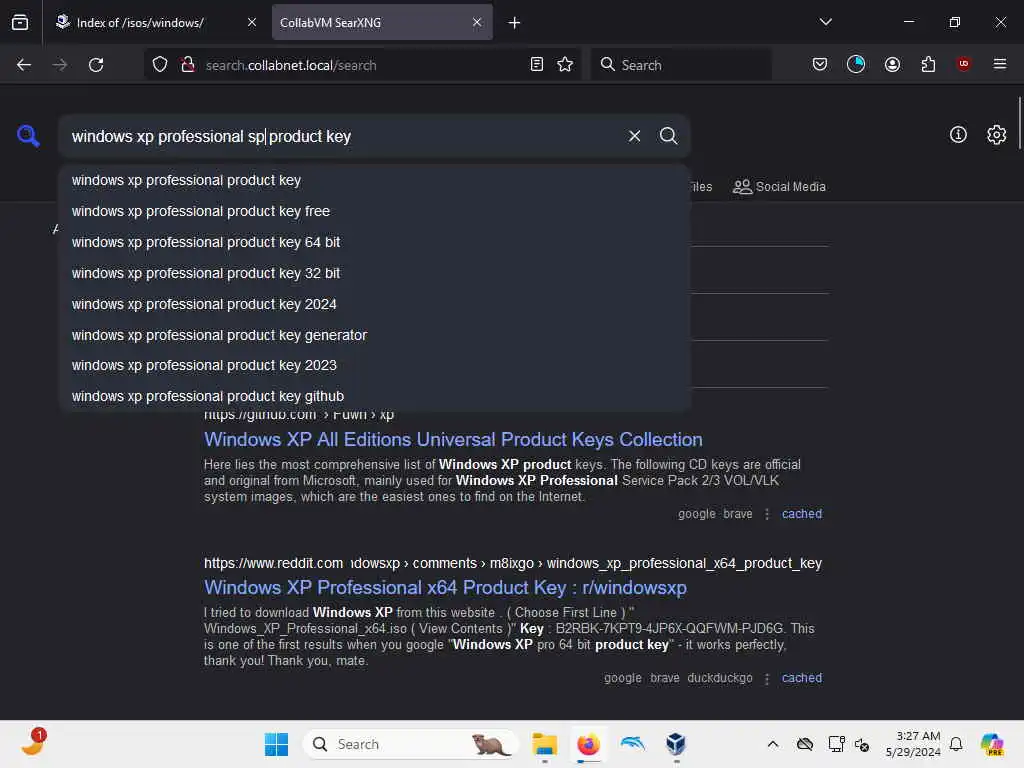The height and width of the screenshot is (768, 1024).
Task: Open SearXNG preferences gear
Action: coord(996,135)
